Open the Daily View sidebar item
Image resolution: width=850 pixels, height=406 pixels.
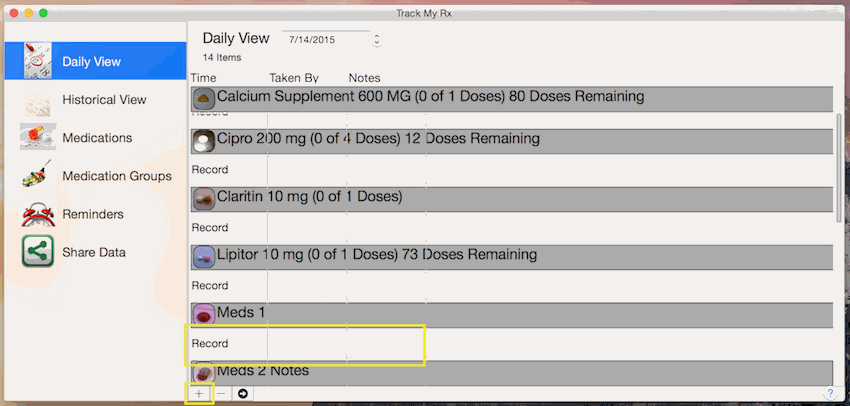(x=95, y=61)
